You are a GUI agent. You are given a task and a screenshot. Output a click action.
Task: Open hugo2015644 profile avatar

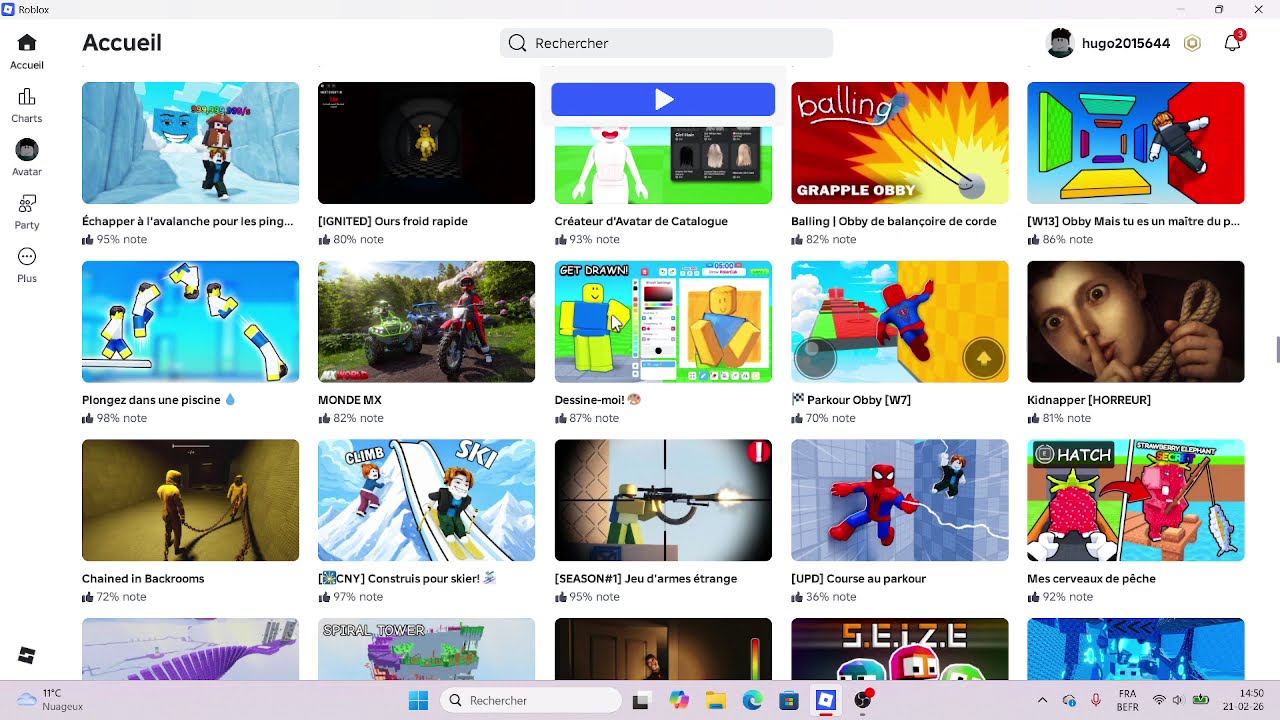point(1060,43)
